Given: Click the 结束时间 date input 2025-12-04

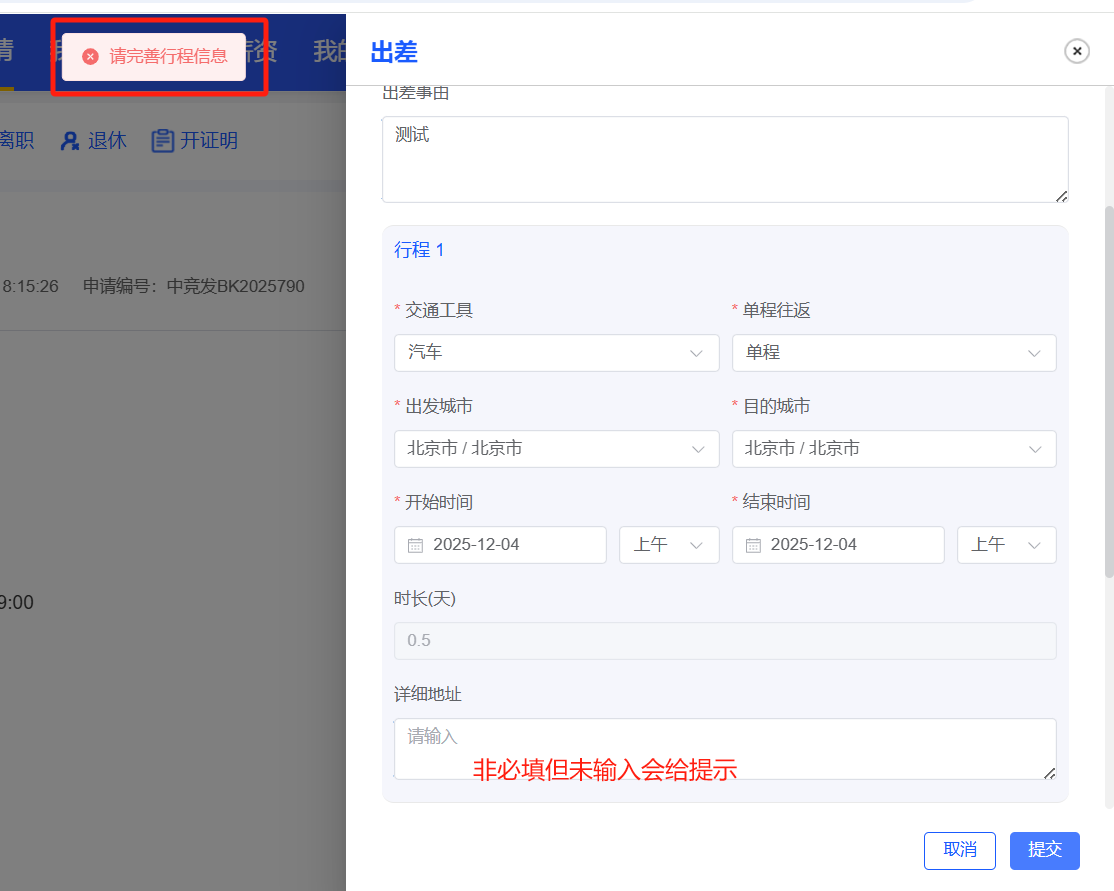Looking at the screenshot, I should pos(838,545).
